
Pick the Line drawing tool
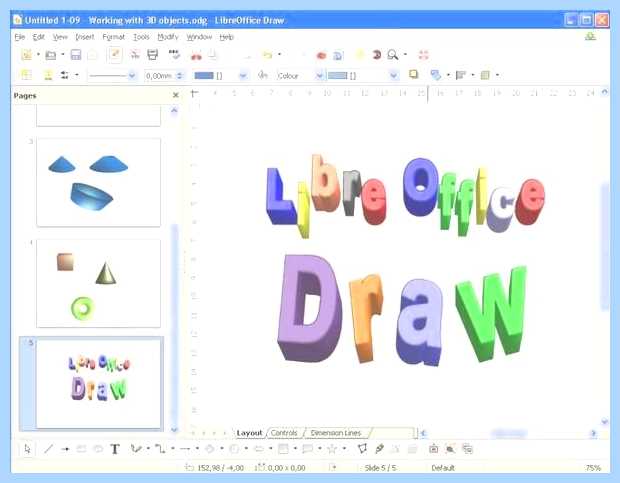[x=49, y=449]
